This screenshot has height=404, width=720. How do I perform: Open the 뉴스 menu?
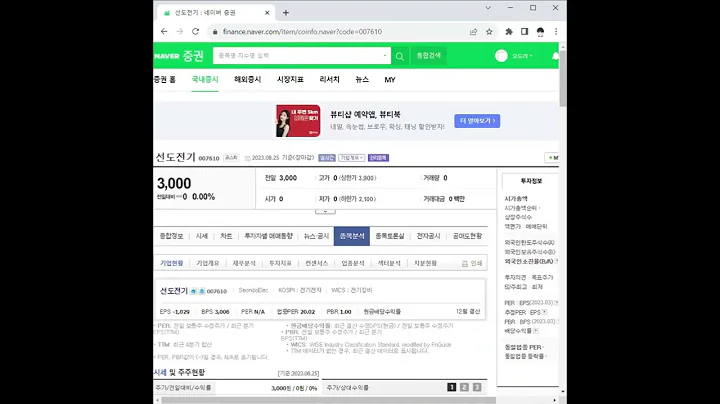coord(362,80)
